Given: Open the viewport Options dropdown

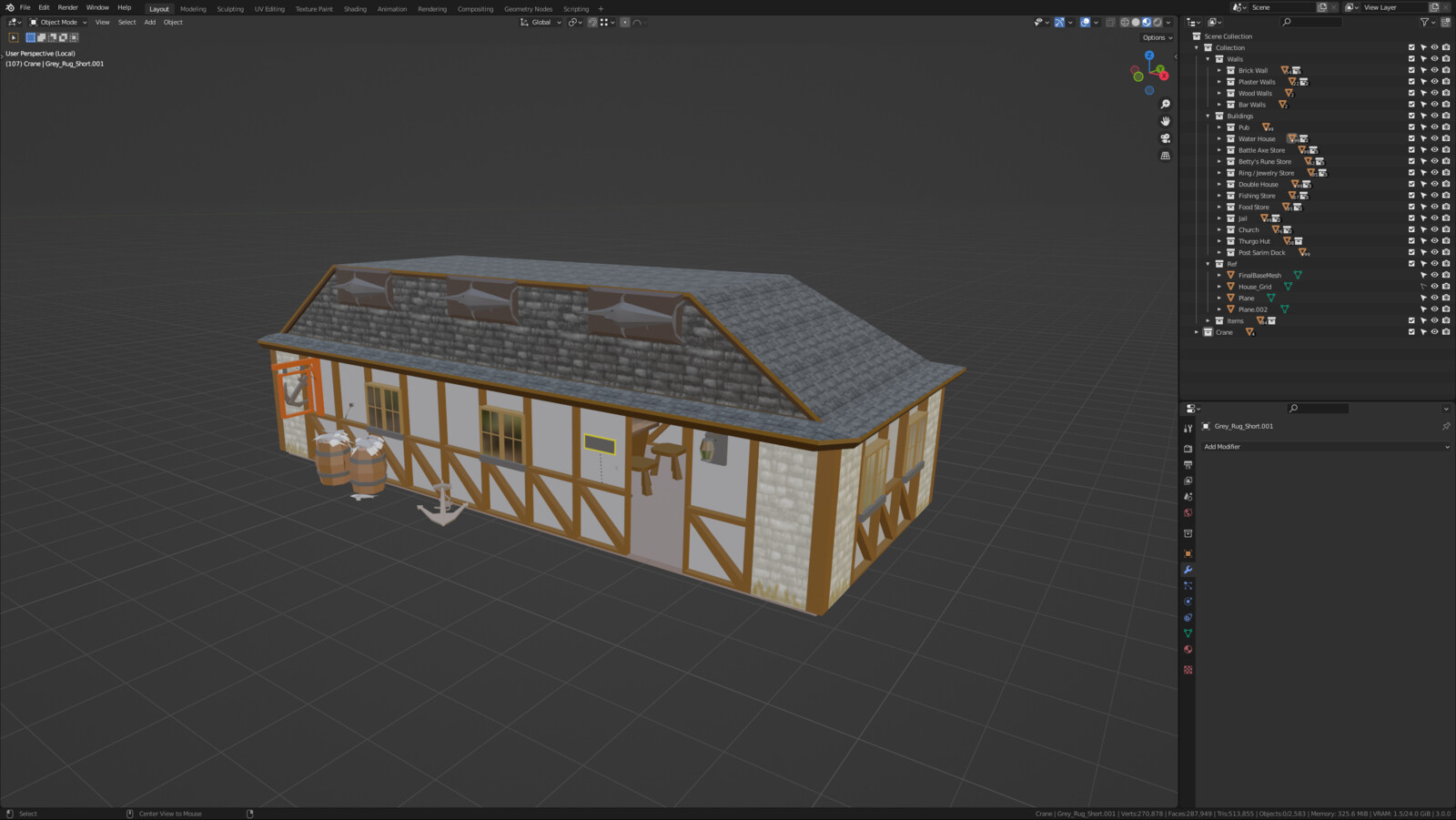Looking at the screenshot, I should click(1158, 37).
